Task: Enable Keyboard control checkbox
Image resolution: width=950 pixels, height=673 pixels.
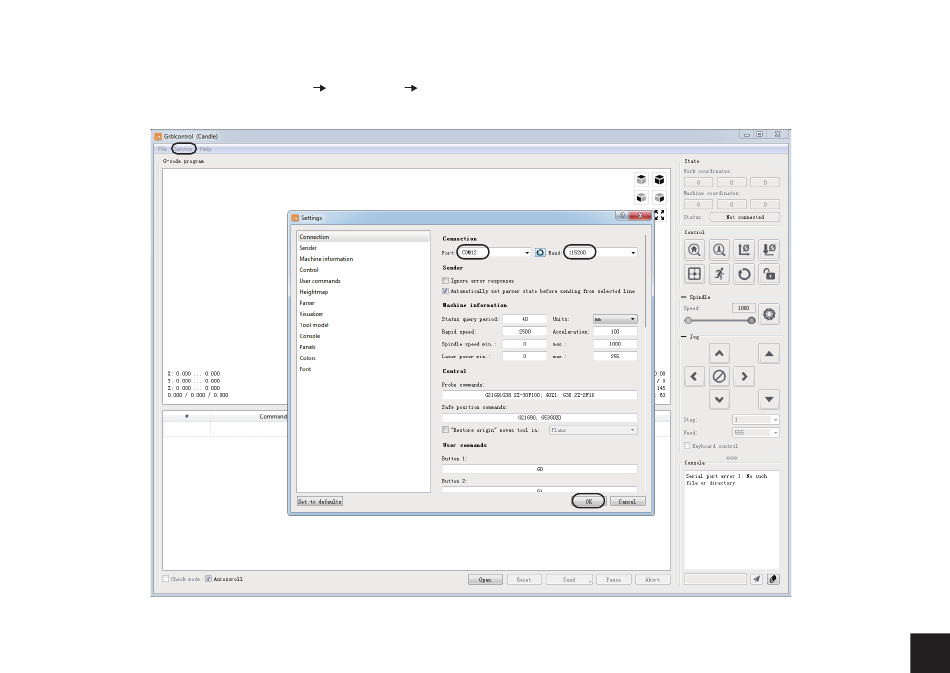Action: 687,445
